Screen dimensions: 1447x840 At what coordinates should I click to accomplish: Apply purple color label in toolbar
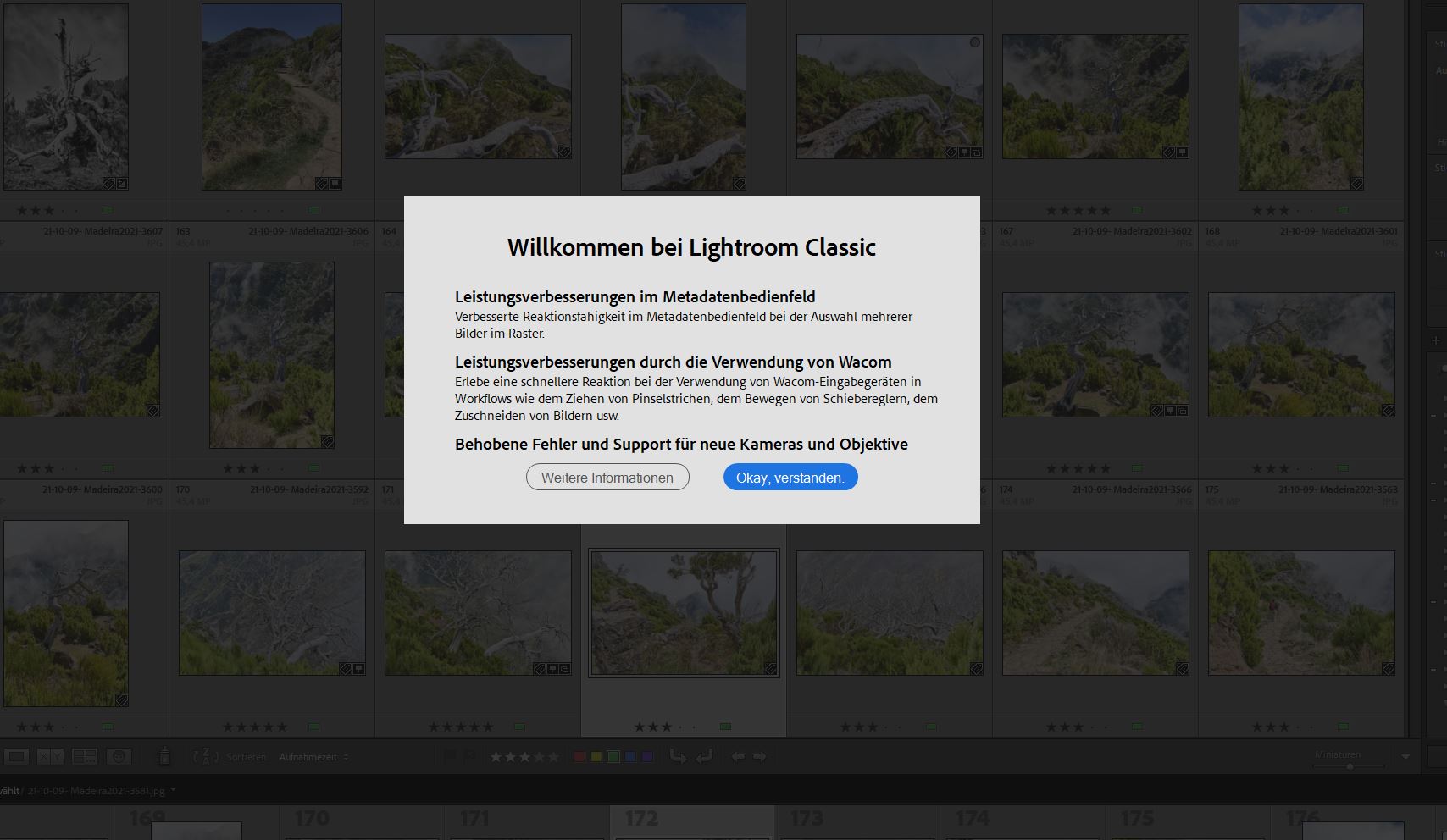pyautogui.click(x=647, y=757)
